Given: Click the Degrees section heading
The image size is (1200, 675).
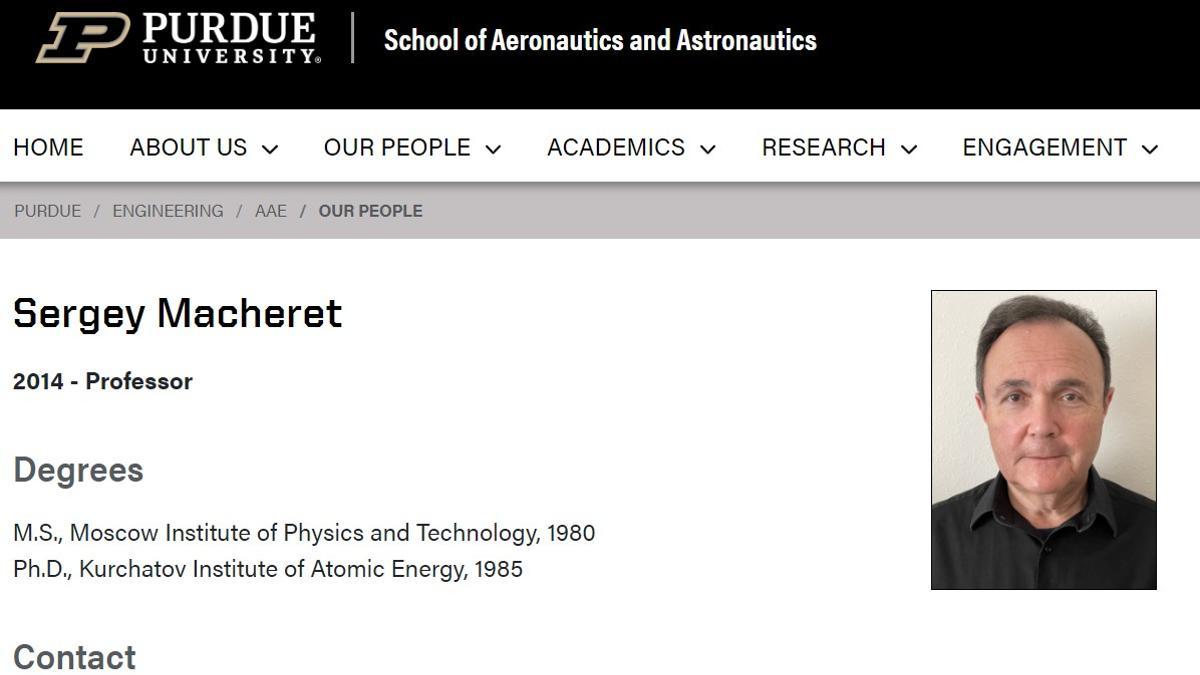Looking at the screenshot, I should (78, 470).
